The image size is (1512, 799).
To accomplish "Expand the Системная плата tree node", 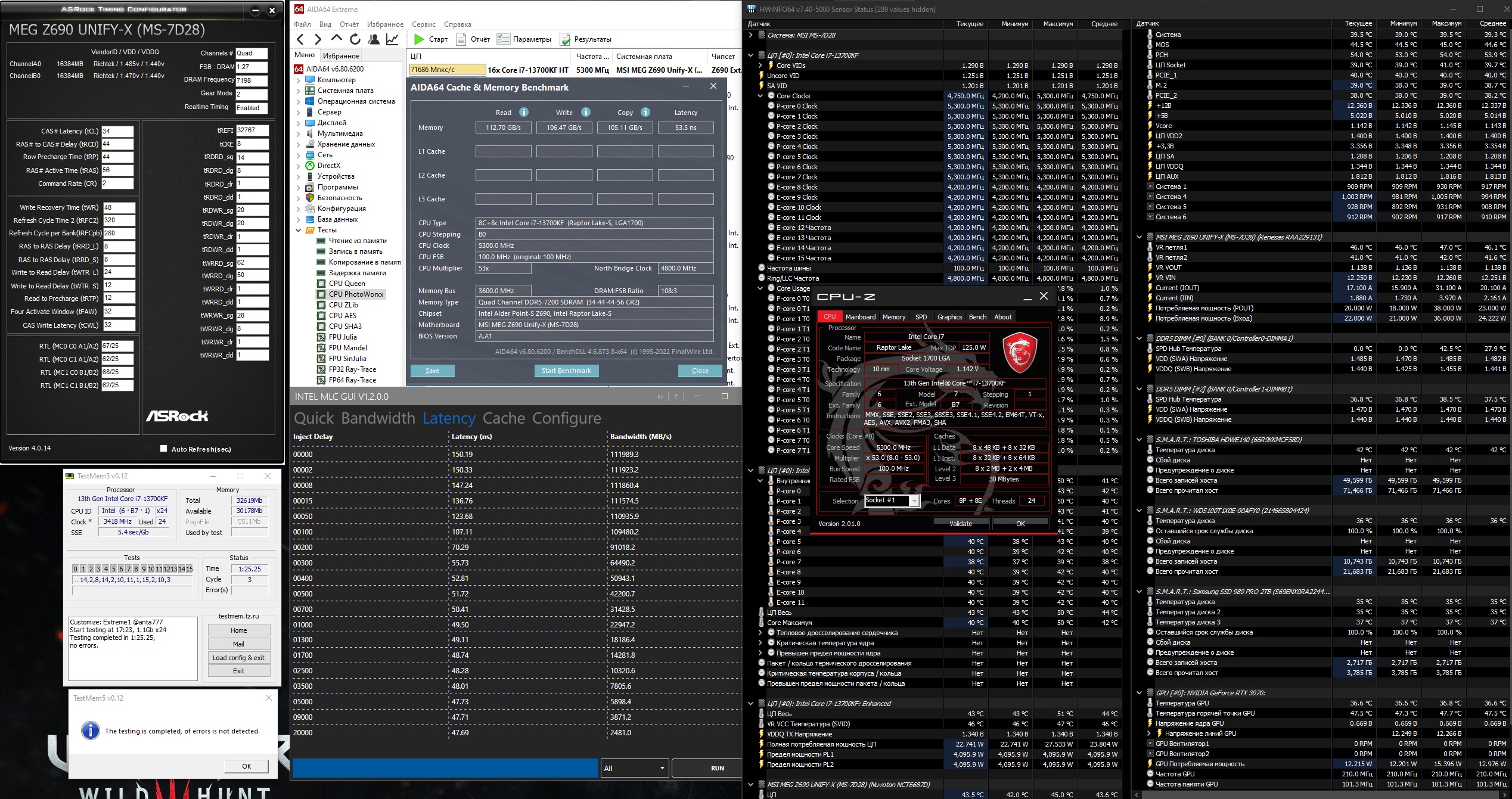I will 299,91.
